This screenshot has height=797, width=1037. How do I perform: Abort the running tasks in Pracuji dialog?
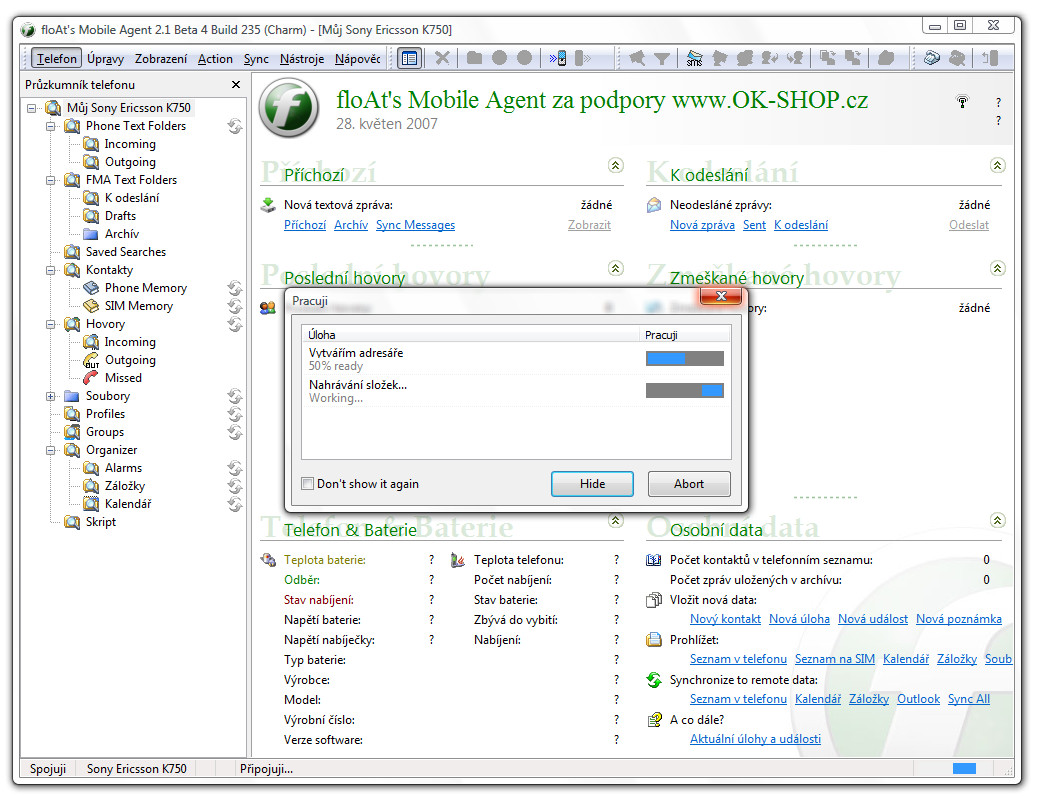(x=688, y=483)
